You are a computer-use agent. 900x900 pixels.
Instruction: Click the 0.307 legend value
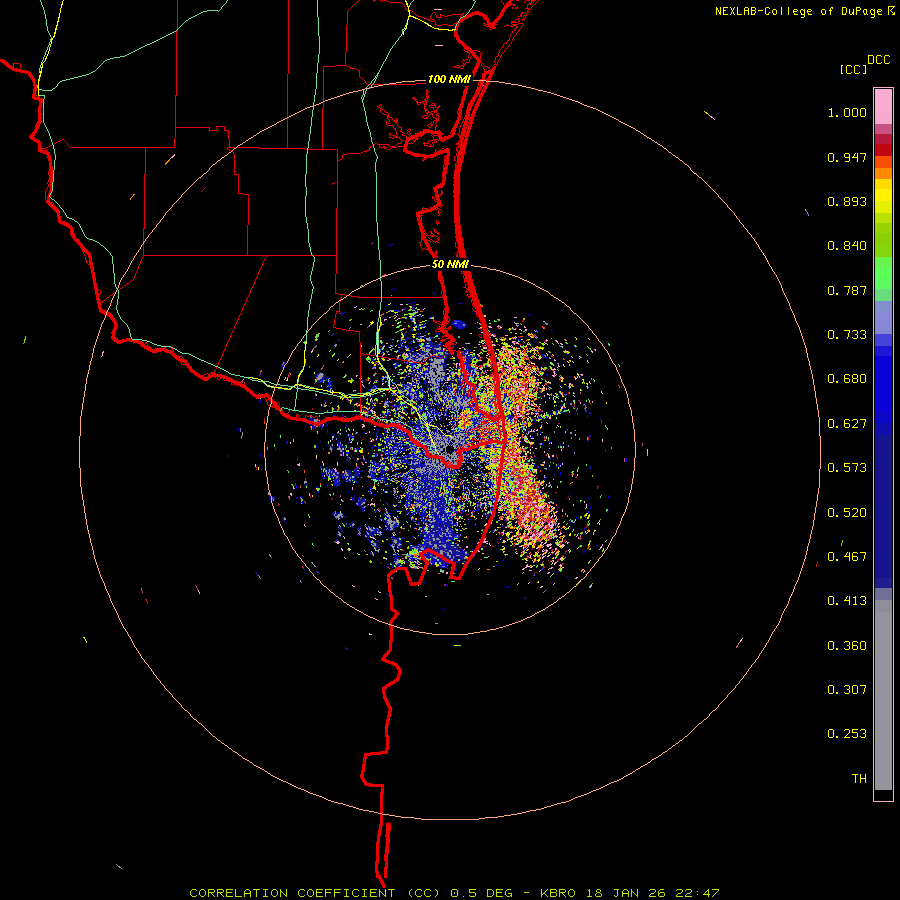click(x=847, y=690)
